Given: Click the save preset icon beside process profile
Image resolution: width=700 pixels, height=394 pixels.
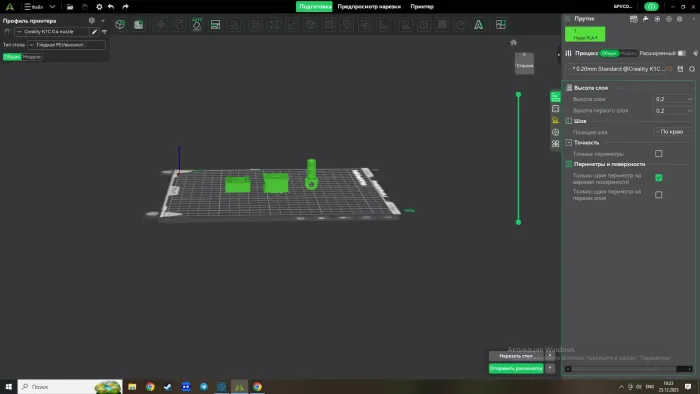Looking at the screenshot, I should coord(680,69).
